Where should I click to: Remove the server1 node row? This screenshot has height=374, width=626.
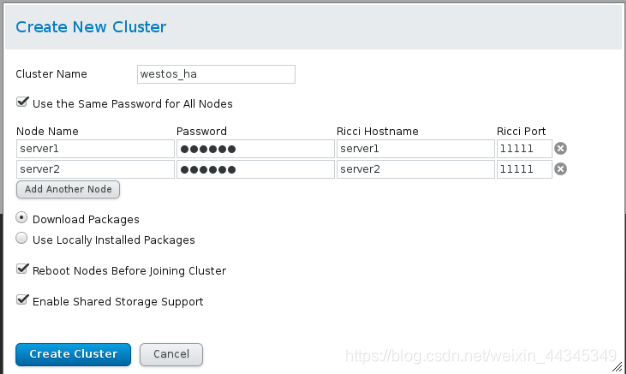[561, 148]
